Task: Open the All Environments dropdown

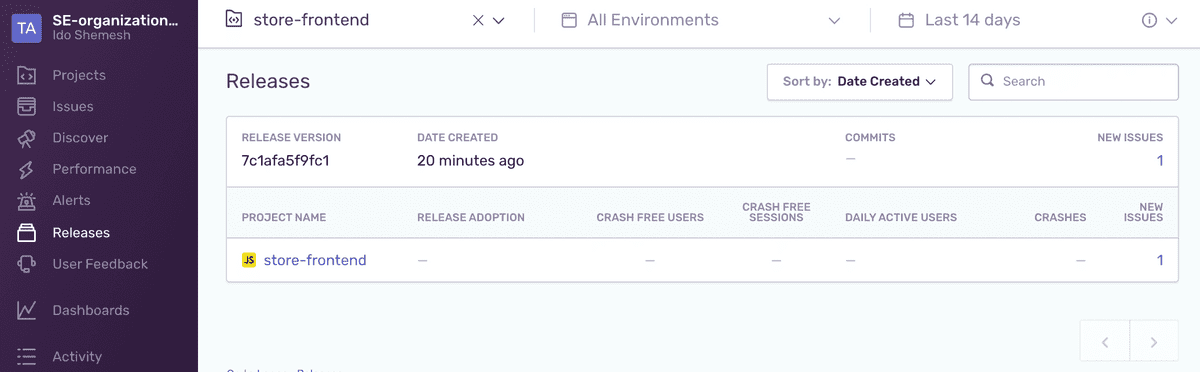Action: (701, 20)
